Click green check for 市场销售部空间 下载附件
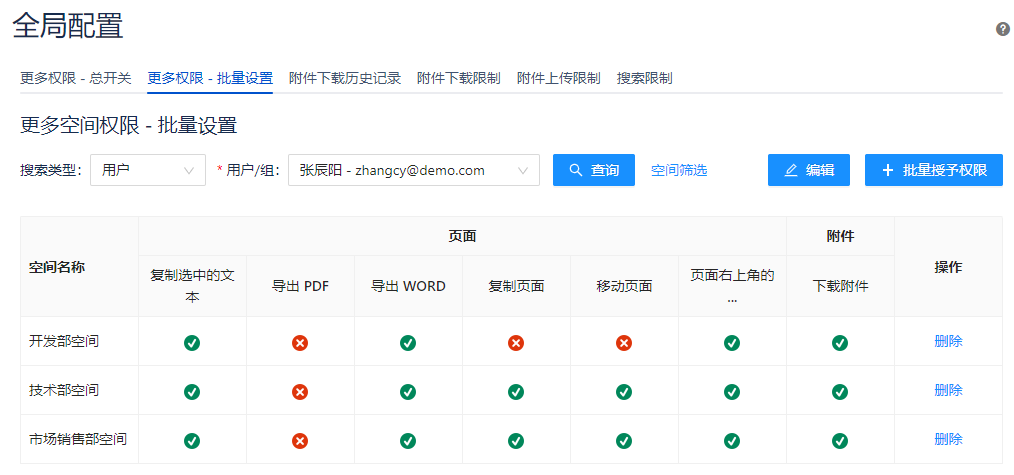Screen dimensions: 1014x475 point(840,440)
